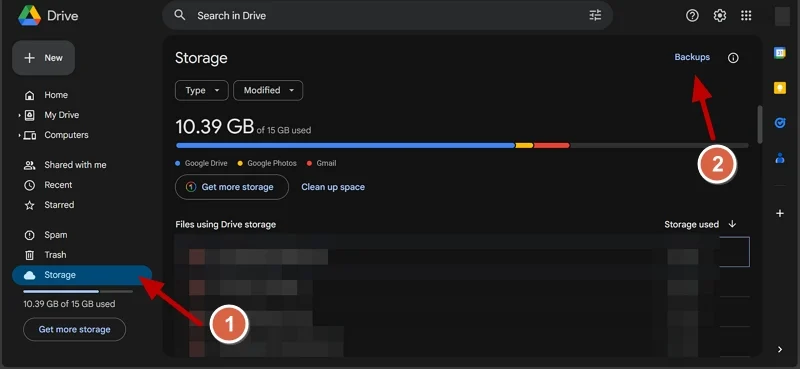Expand the Computers tree arrow
Viewport: 800px width, 369px height.
19,135
